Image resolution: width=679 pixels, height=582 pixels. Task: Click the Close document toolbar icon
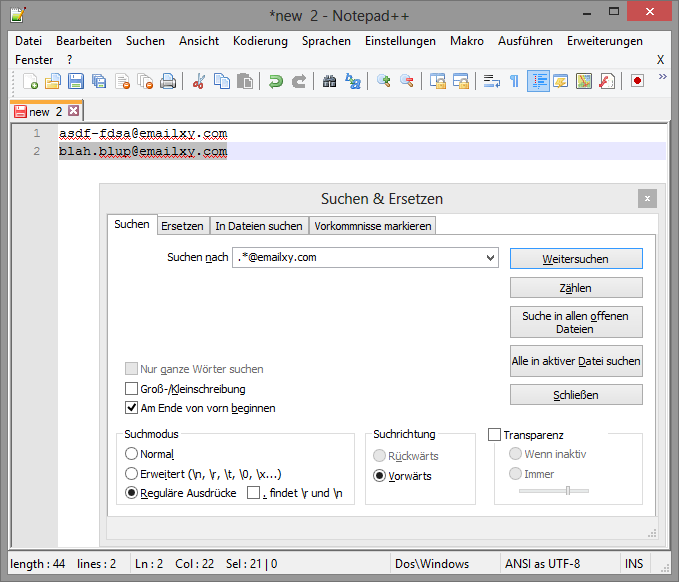tap(122, 81)
